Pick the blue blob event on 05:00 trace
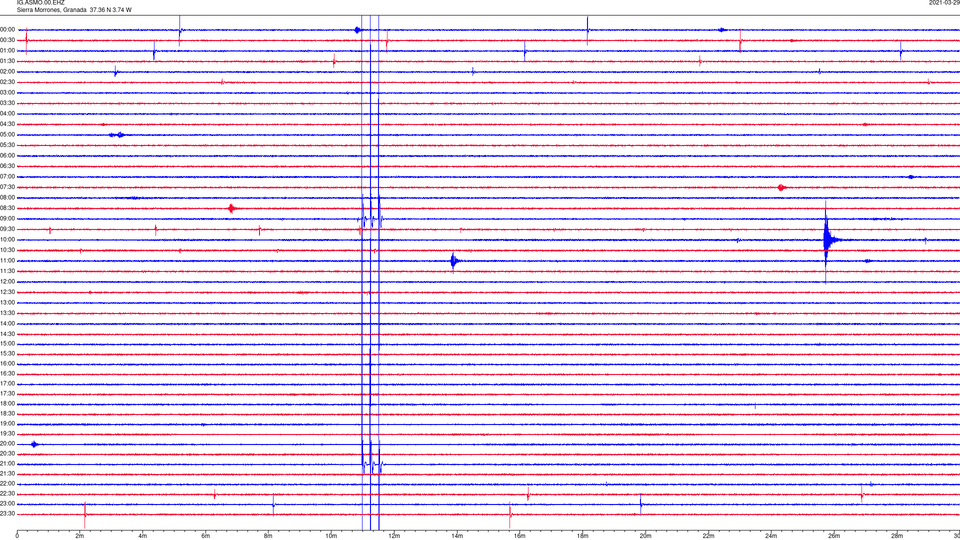 pos(117,135)
